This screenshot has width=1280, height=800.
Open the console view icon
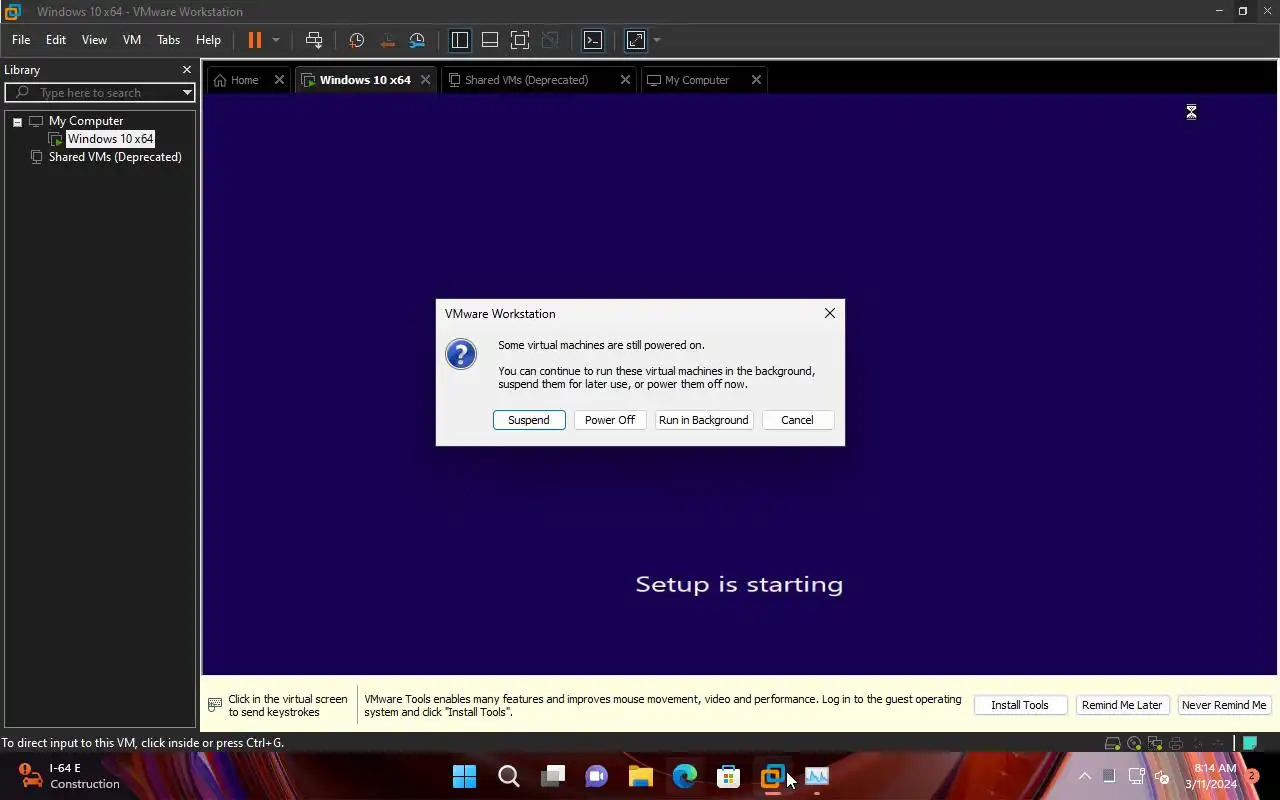593,40
